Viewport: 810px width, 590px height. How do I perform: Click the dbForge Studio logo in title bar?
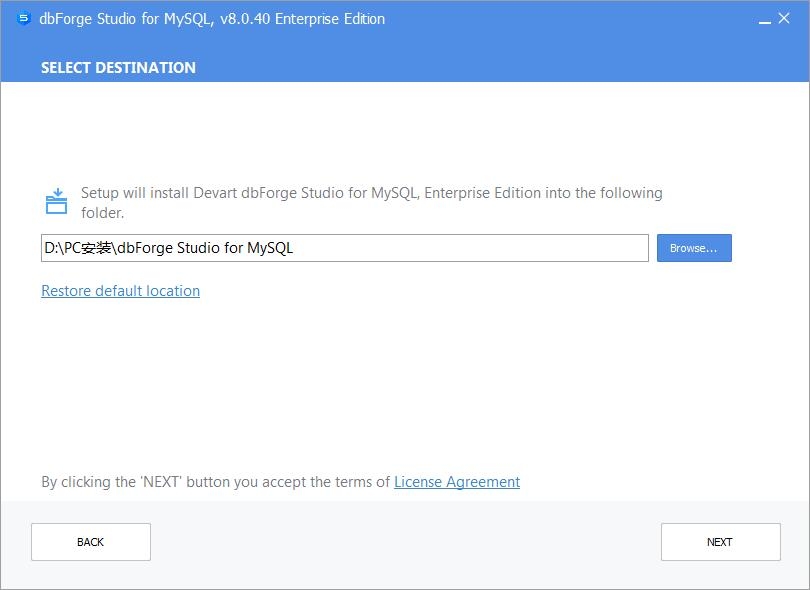point(24,19)
